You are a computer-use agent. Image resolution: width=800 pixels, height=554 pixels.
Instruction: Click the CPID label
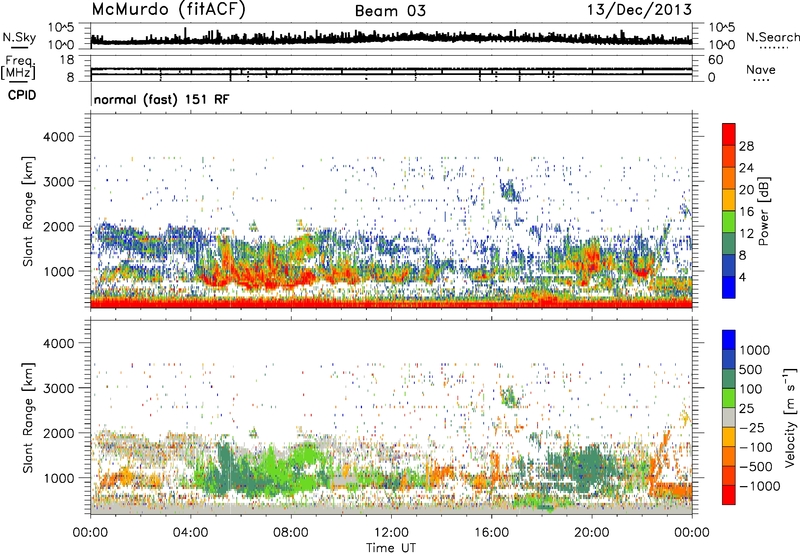22,95
